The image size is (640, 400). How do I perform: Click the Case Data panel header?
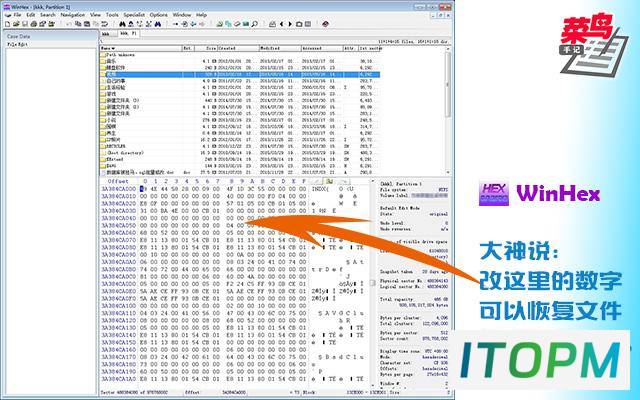pos(51,36)
